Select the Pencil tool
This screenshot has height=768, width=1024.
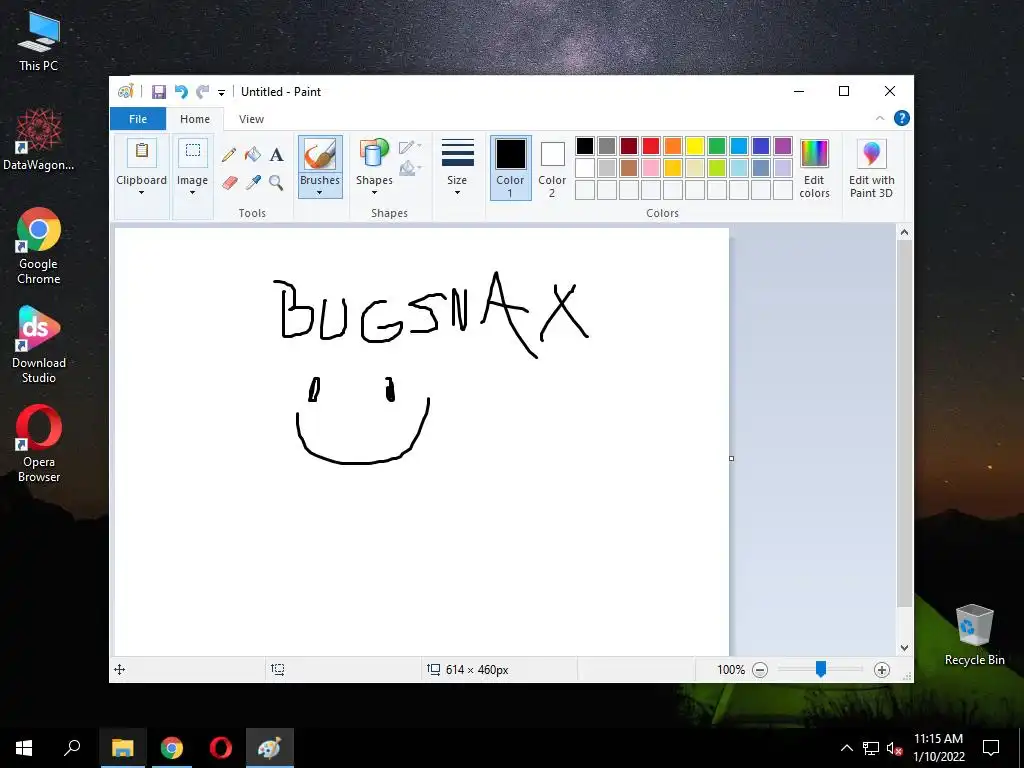click(229, 155)
